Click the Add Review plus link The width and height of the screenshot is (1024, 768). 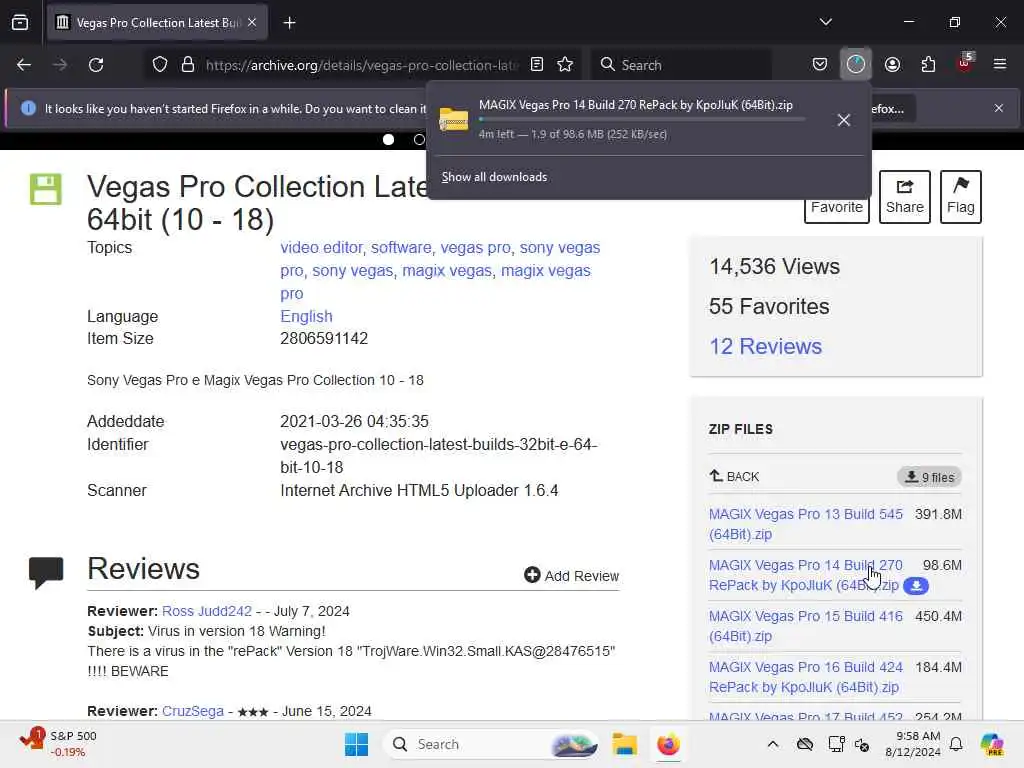pos(571,575)
